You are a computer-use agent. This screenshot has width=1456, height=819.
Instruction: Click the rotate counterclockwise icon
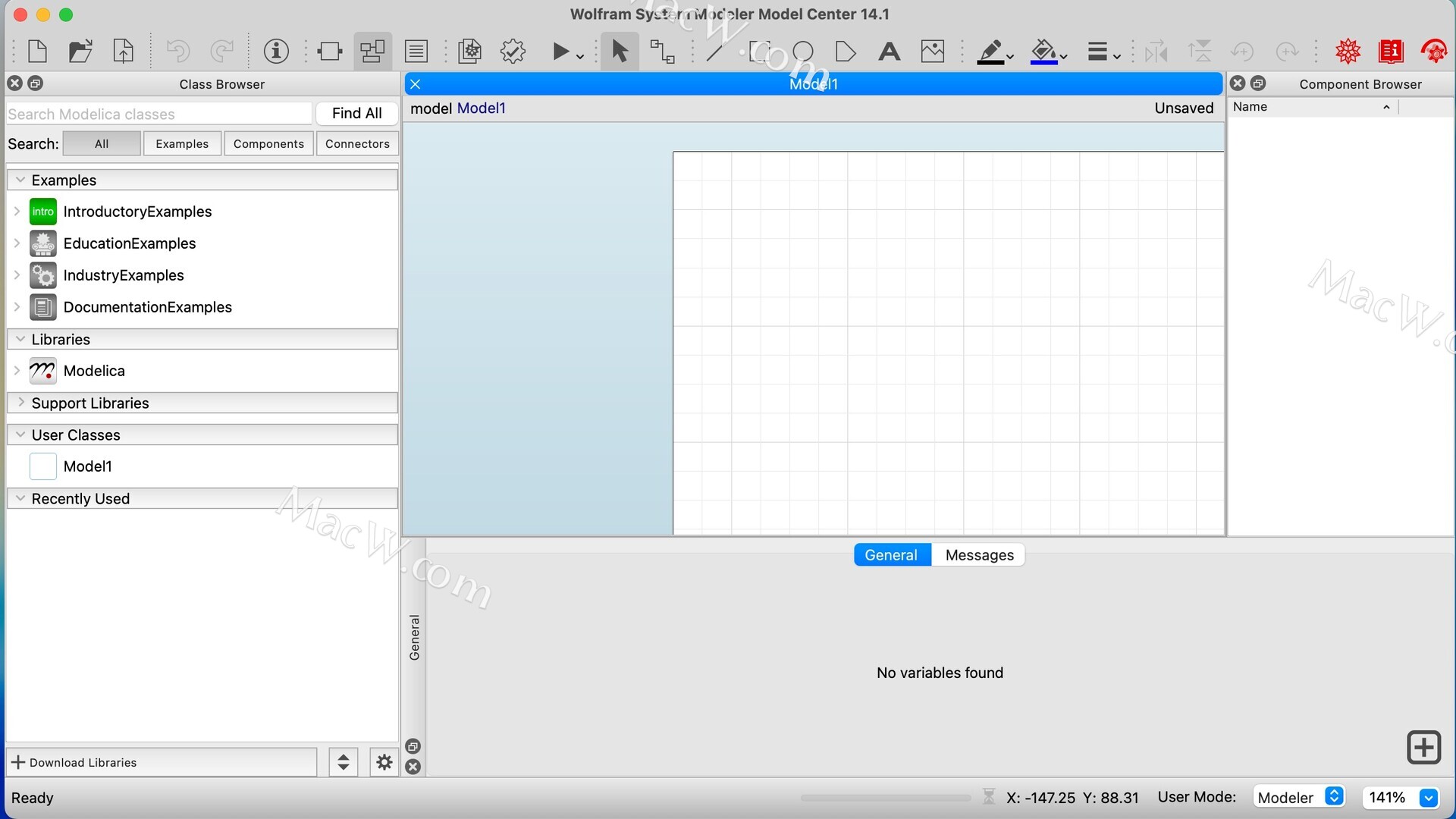1243,52
